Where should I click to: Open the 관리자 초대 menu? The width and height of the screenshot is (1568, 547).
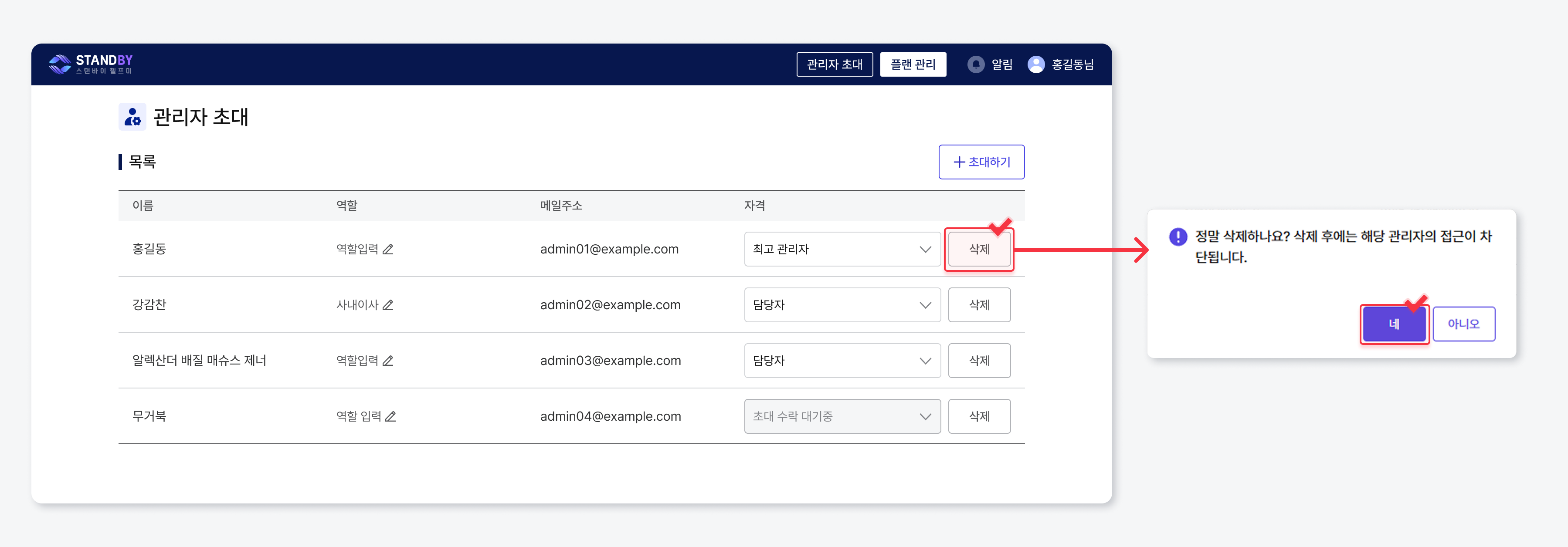click(x=834, y=64)
